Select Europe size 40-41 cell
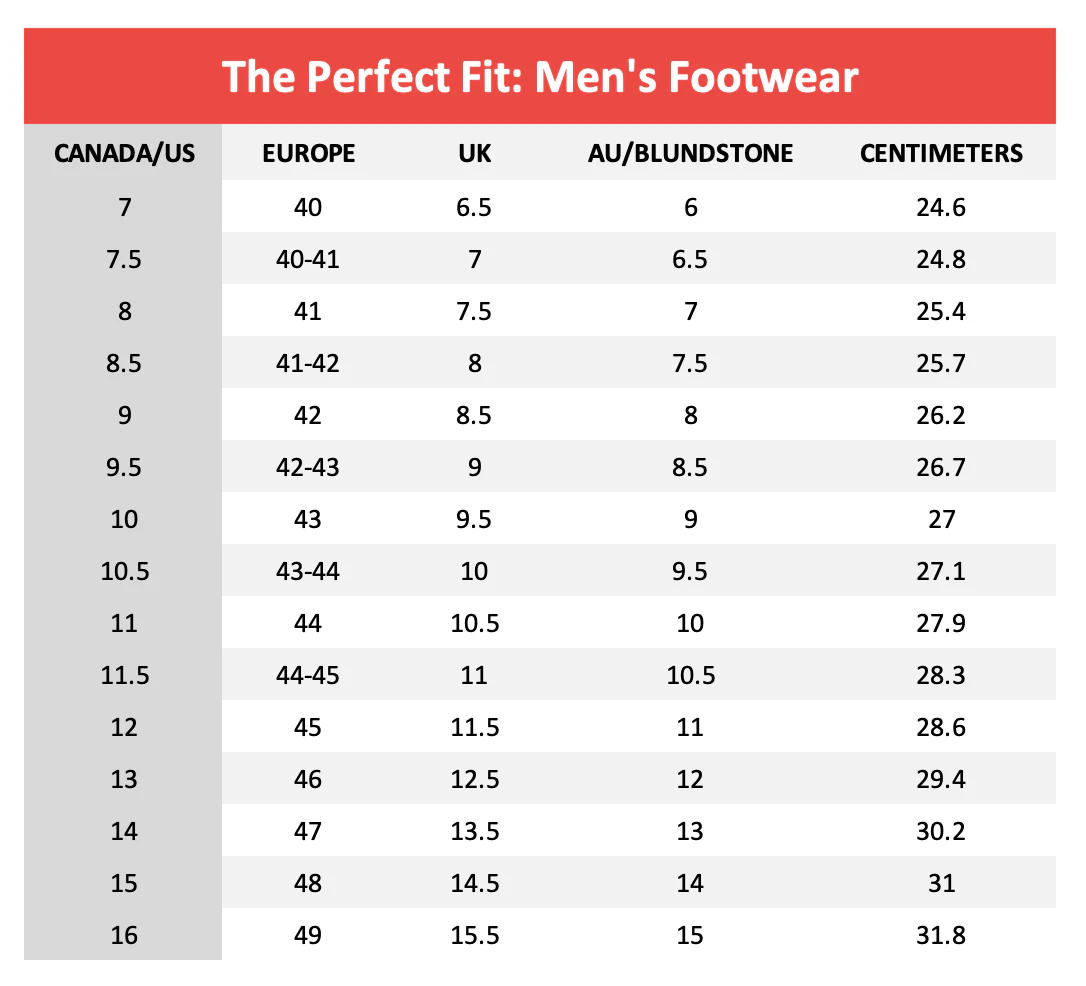Viewport: 1086px width, 986px height. [x=308, y=260]
